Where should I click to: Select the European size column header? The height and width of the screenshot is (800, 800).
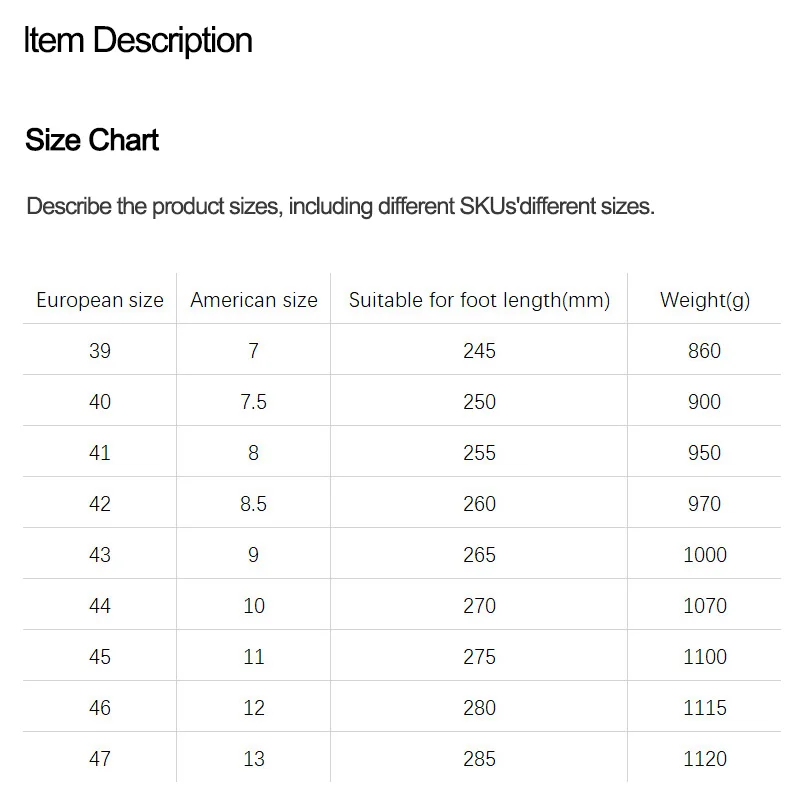coord(100,300)
